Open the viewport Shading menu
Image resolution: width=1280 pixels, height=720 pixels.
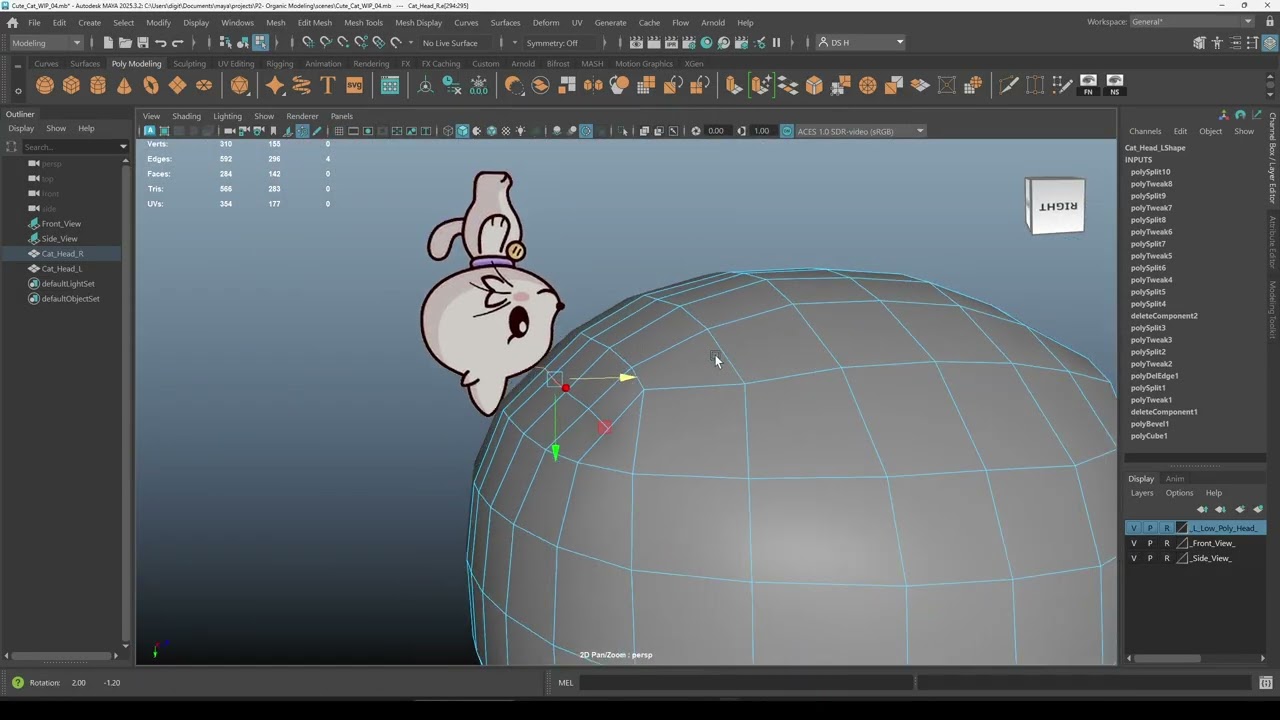coord(186,116)
